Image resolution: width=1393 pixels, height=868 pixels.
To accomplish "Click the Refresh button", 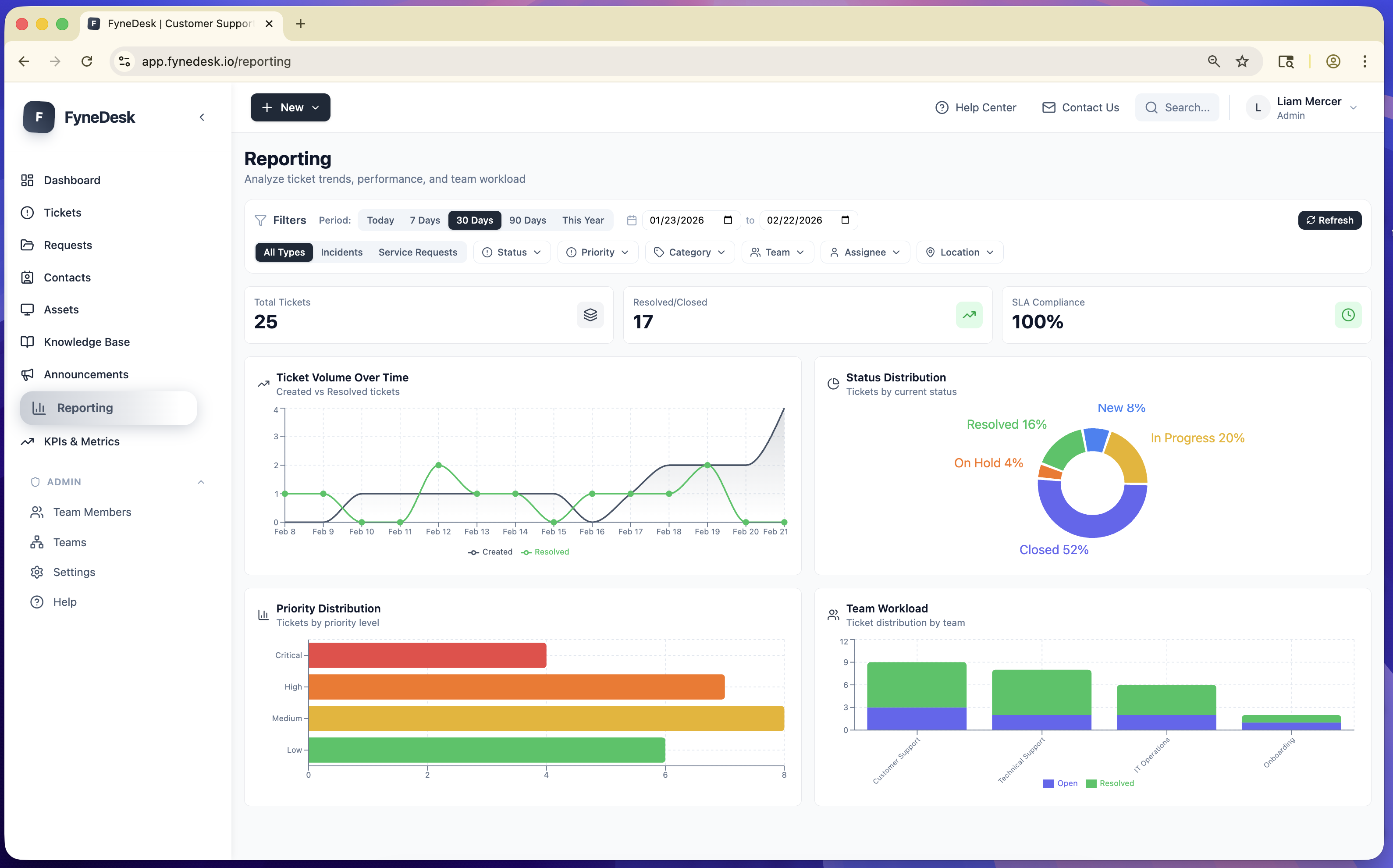I will point(1330,220).
